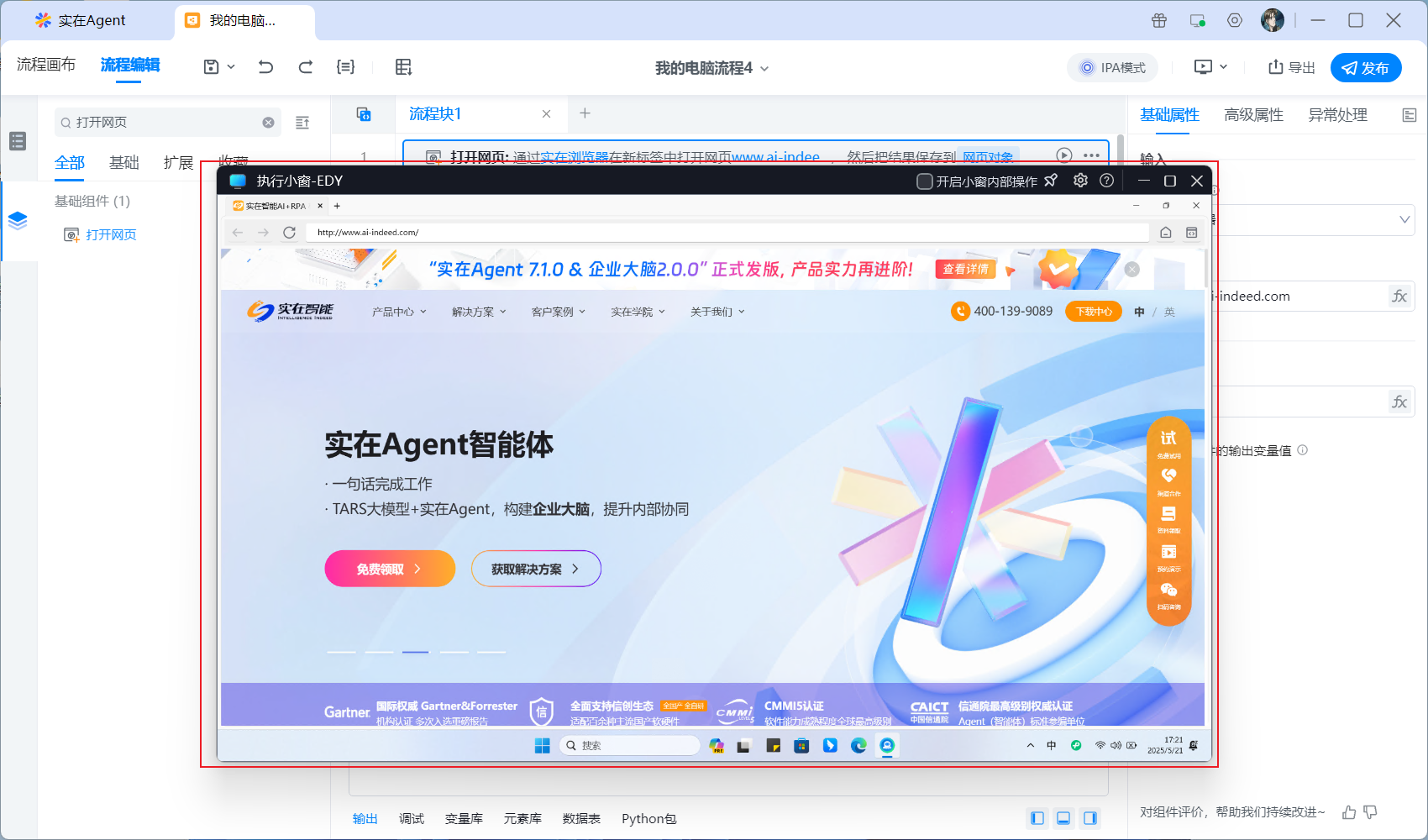Toggle IPA模式 switch
This screenshot has height=840, width=1428.
[1112, 68]
